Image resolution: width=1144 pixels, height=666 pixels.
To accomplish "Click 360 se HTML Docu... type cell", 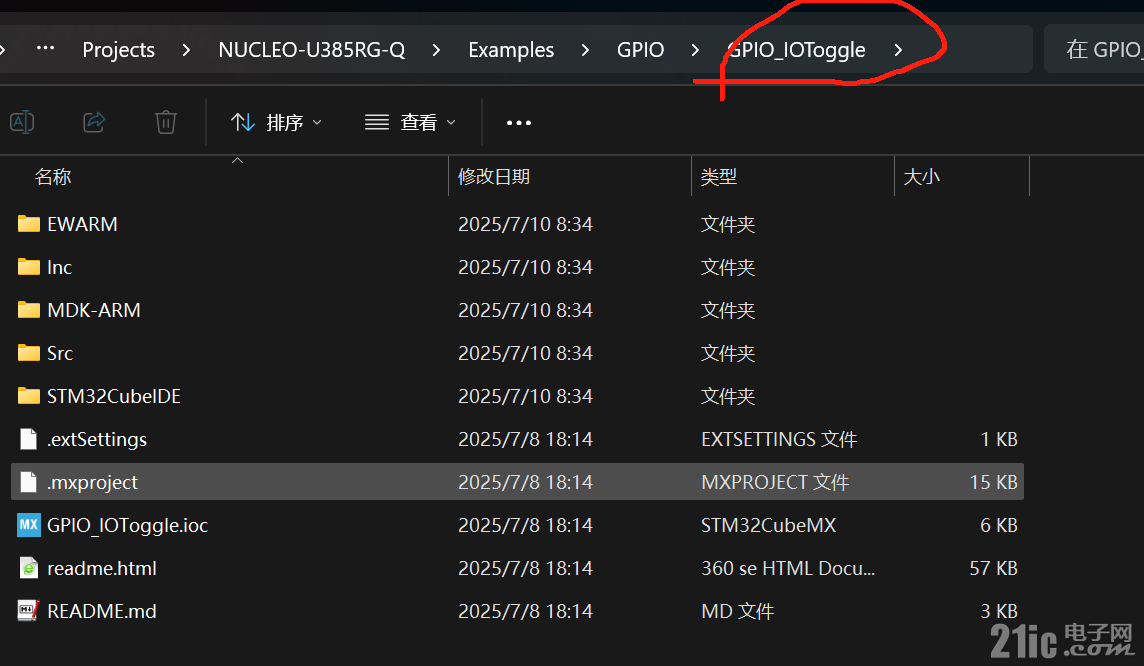I will click(x=788, y=568).
